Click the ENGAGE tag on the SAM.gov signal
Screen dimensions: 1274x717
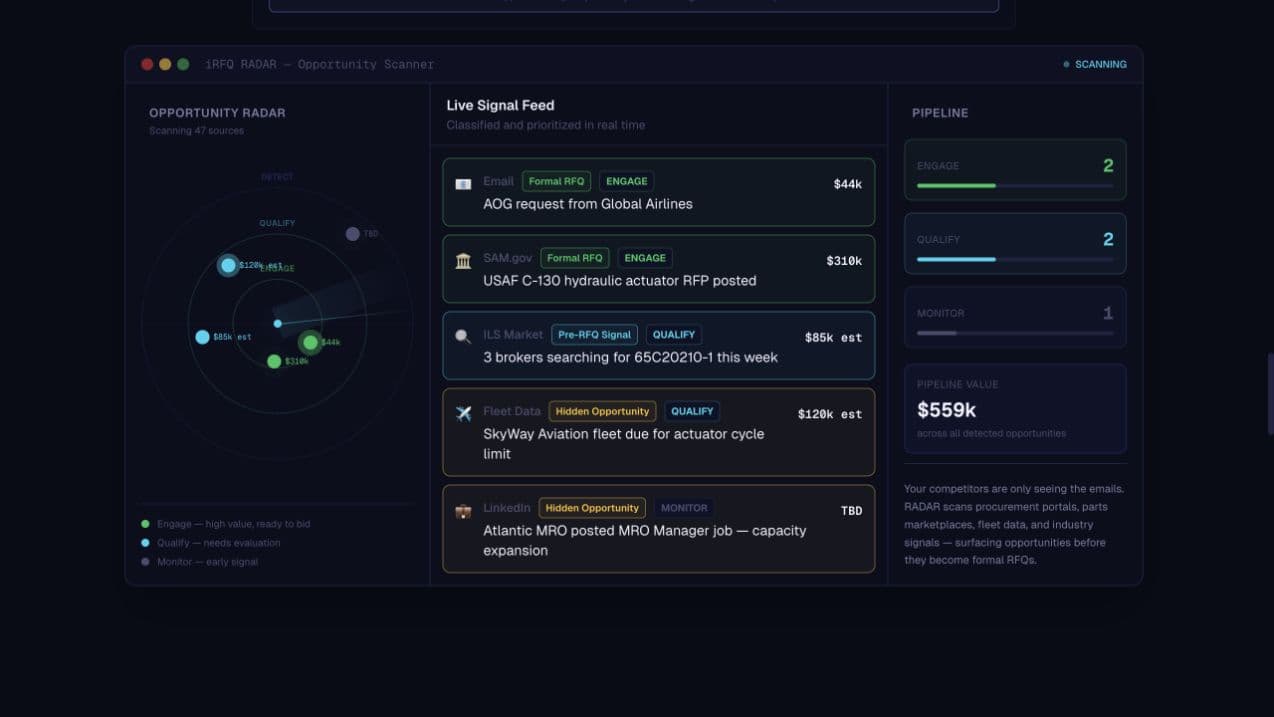(x=645, y=258)
